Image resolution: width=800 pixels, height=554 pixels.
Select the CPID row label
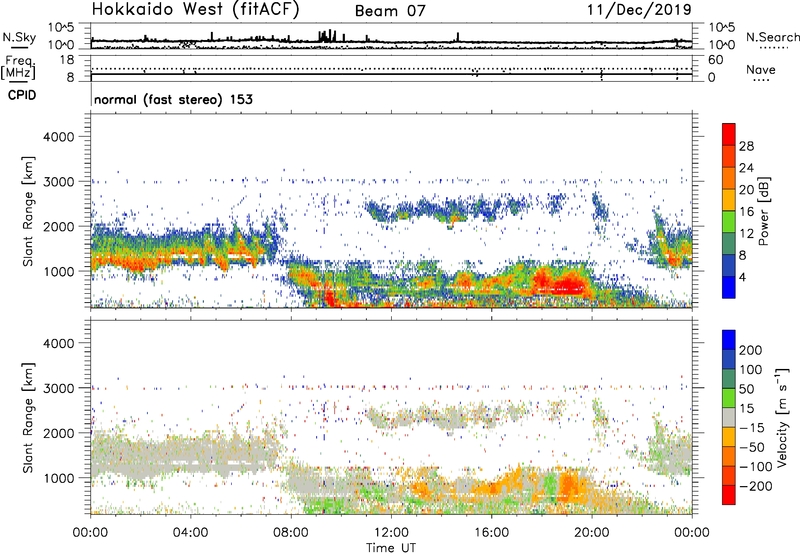pos(22,95)
